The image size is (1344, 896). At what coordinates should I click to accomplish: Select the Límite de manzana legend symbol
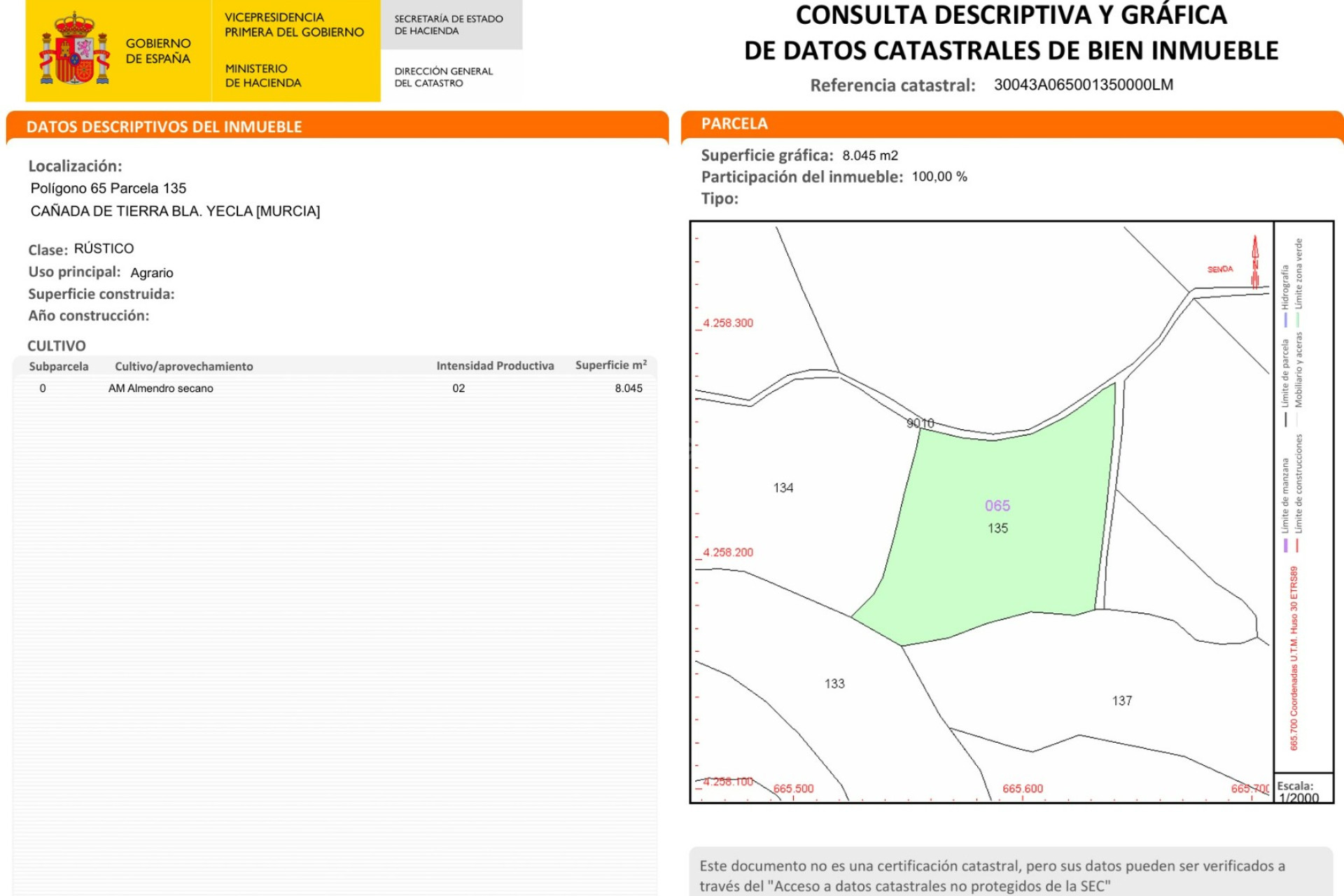pyautogui.click(x=1286, y=545)
